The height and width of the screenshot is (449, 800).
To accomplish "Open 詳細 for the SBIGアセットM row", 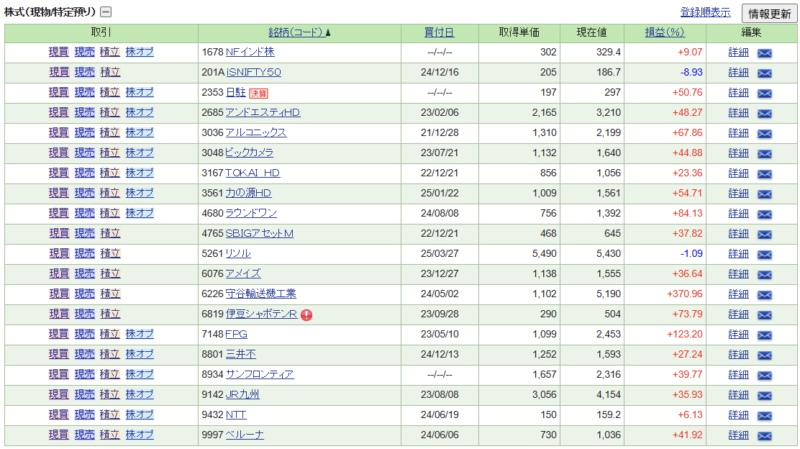I will [738, 234].
